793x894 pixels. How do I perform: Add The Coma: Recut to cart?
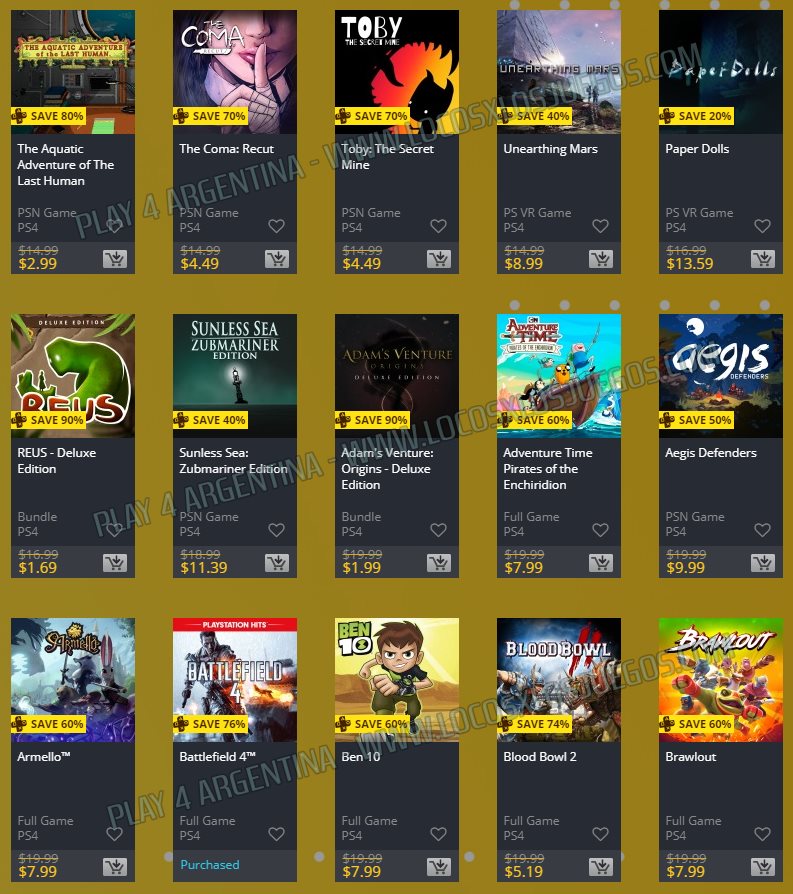coord(276,259)
